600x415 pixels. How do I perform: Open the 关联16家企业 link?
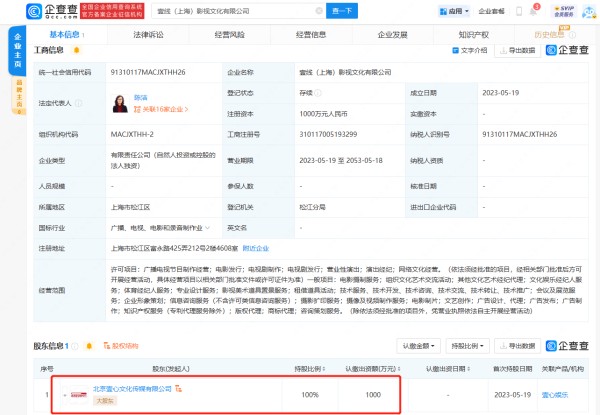(161, 109)
